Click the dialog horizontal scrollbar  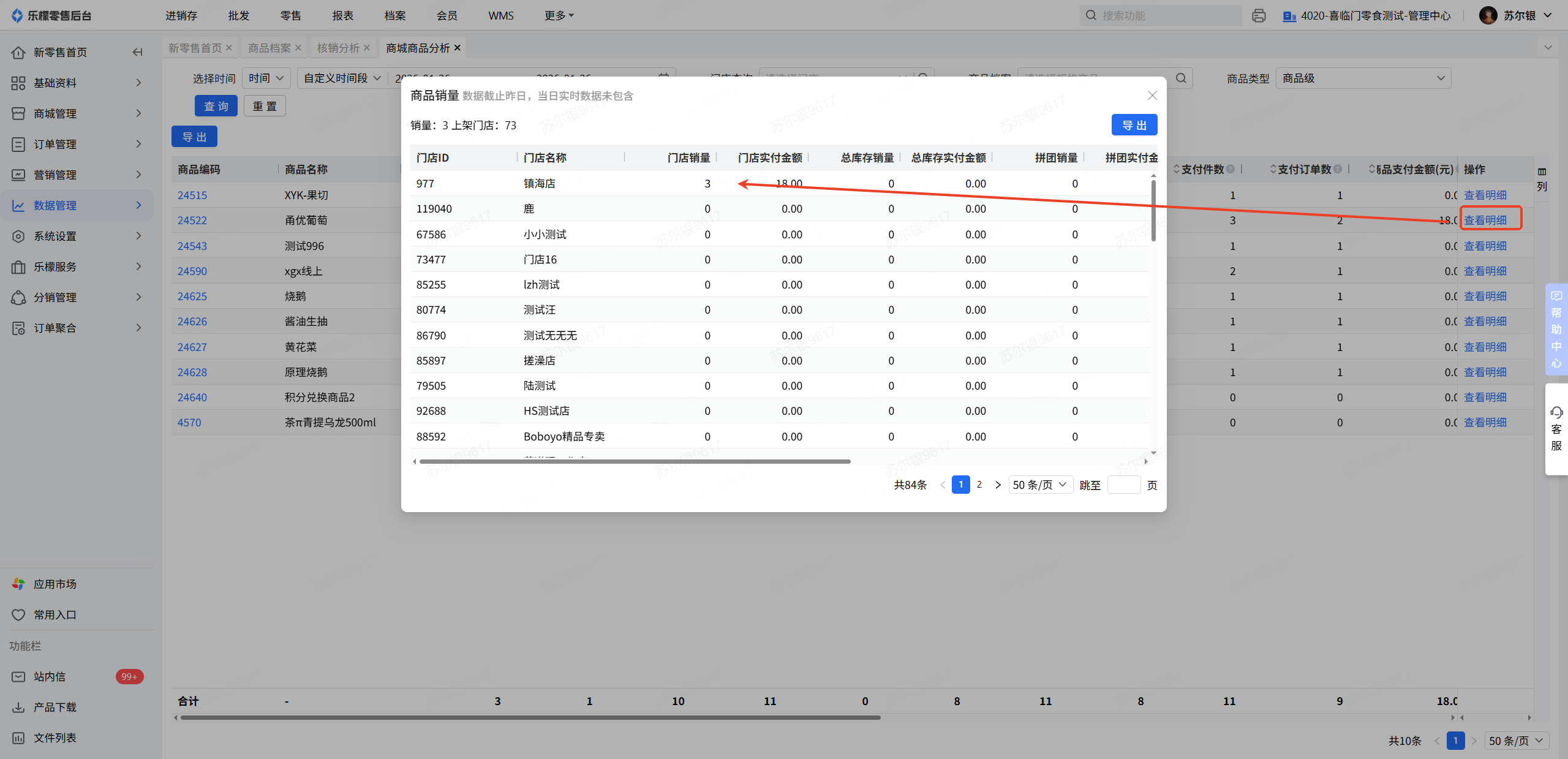click(635, 461)
